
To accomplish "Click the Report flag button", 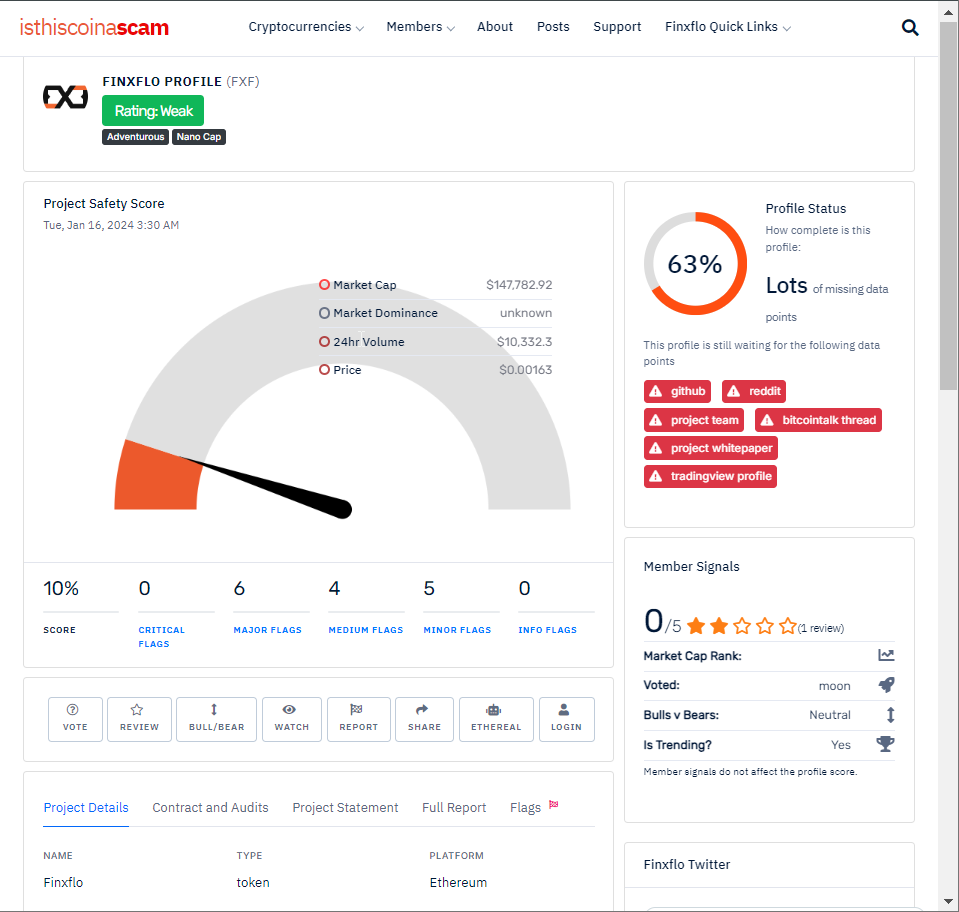I will pos(359,719).
